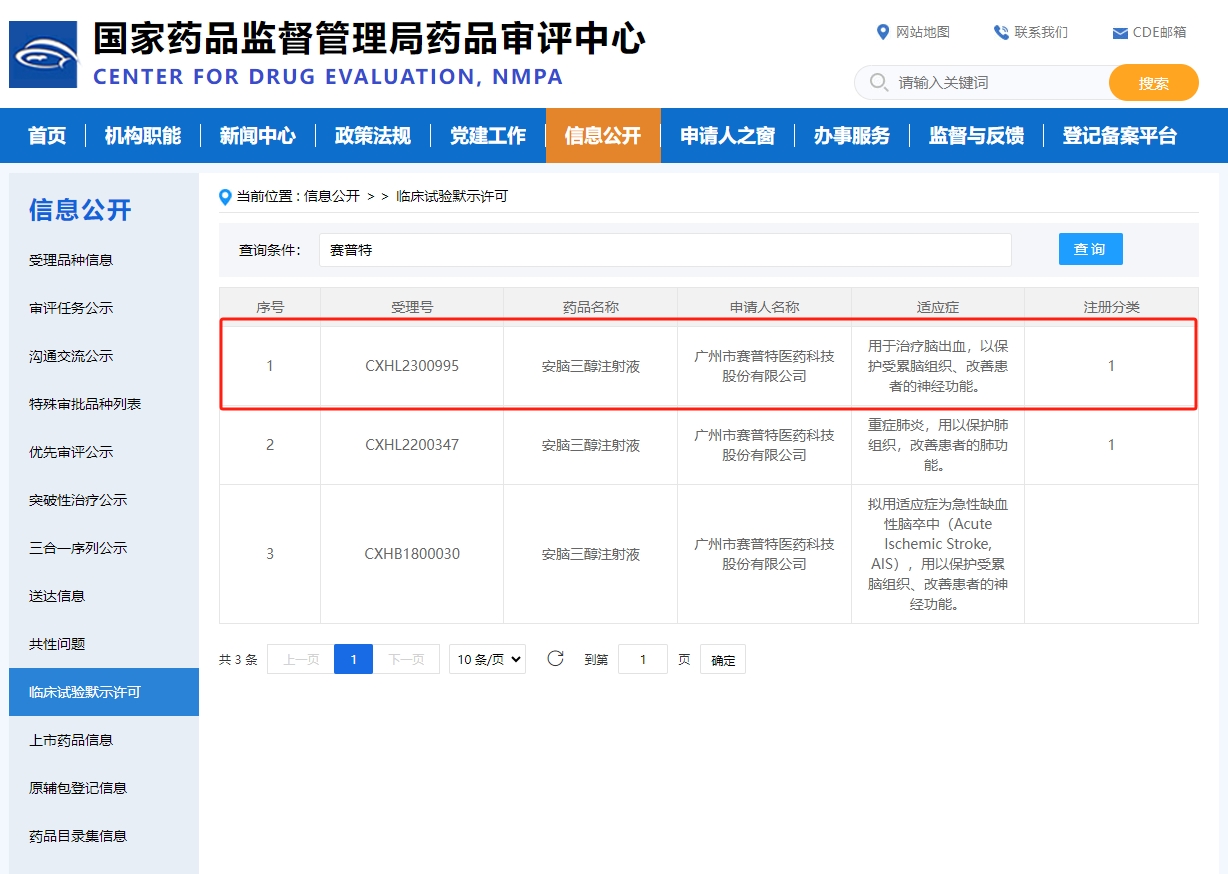
Task: Click the 下一页 pagination button
Action: click(406, 659)
